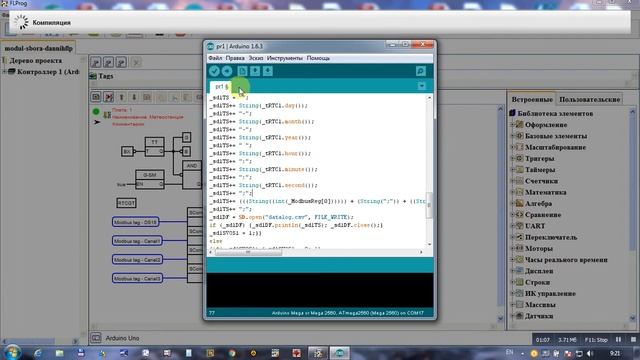Screen dimensions: 640x360
Task: Open the Правка menu in Arduino IDE
Action: click(235, 58)
